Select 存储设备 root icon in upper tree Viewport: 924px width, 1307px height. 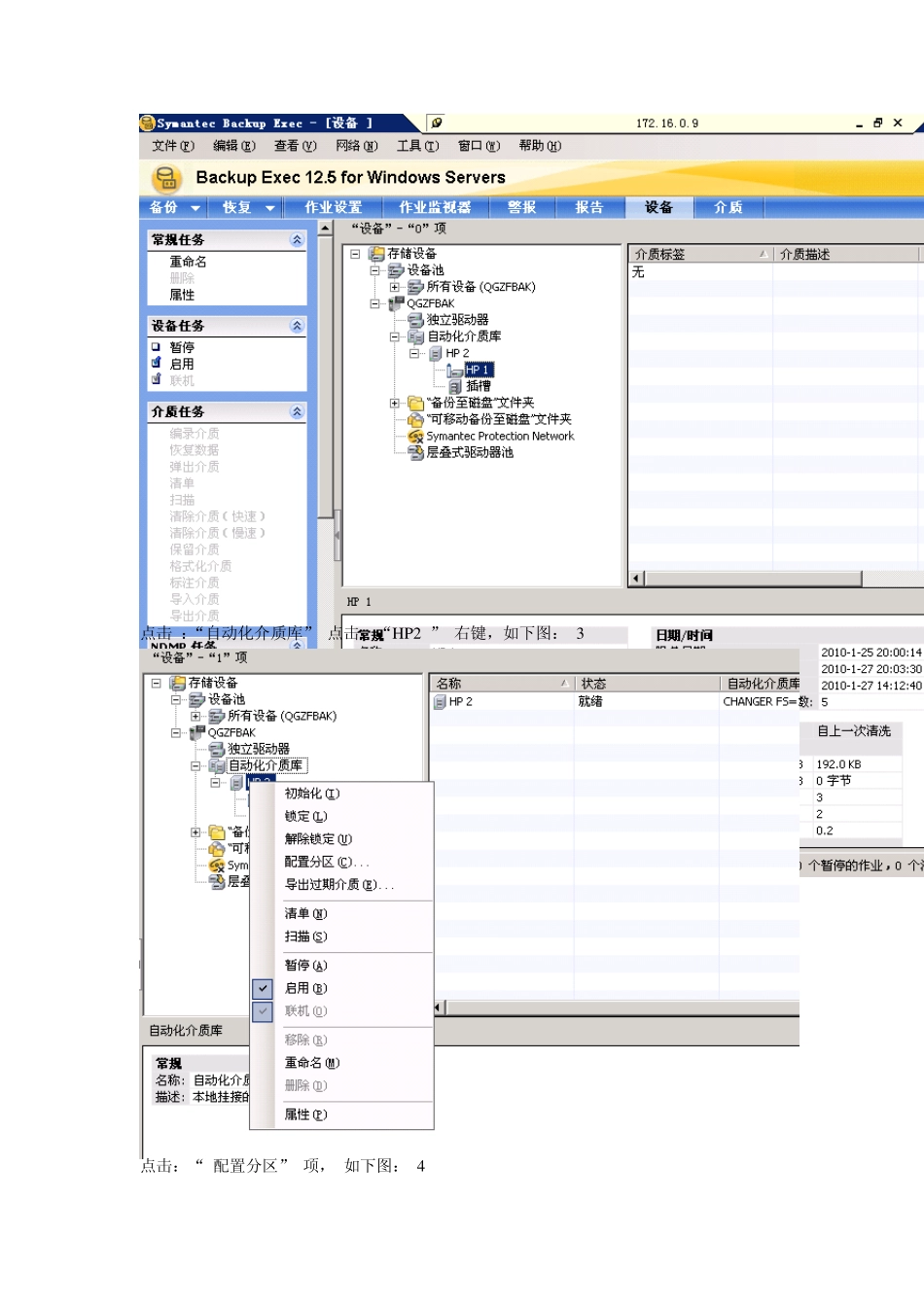pos(376,254)
